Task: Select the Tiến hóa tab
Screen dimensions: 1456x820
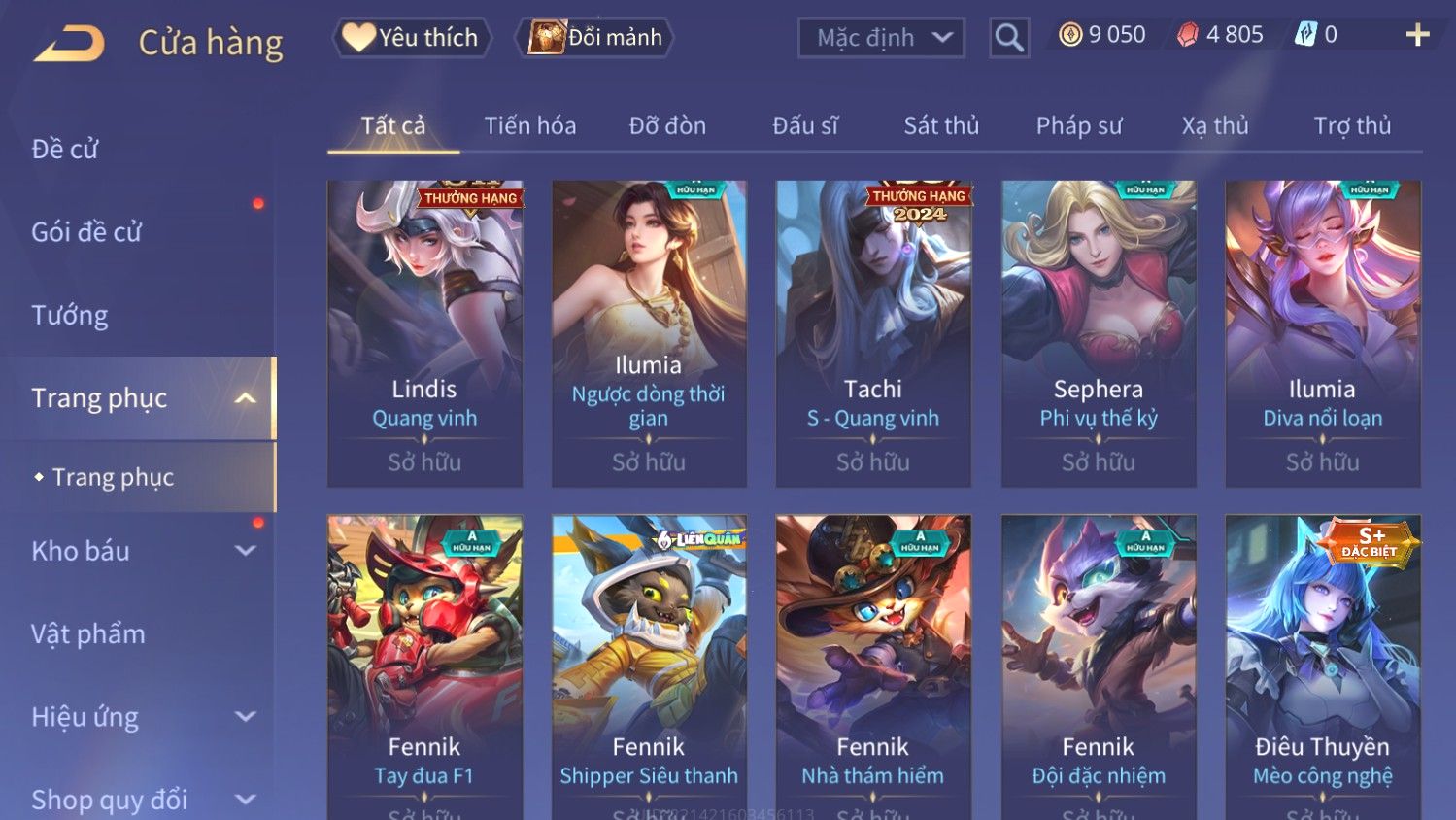Action: [530, 126]
